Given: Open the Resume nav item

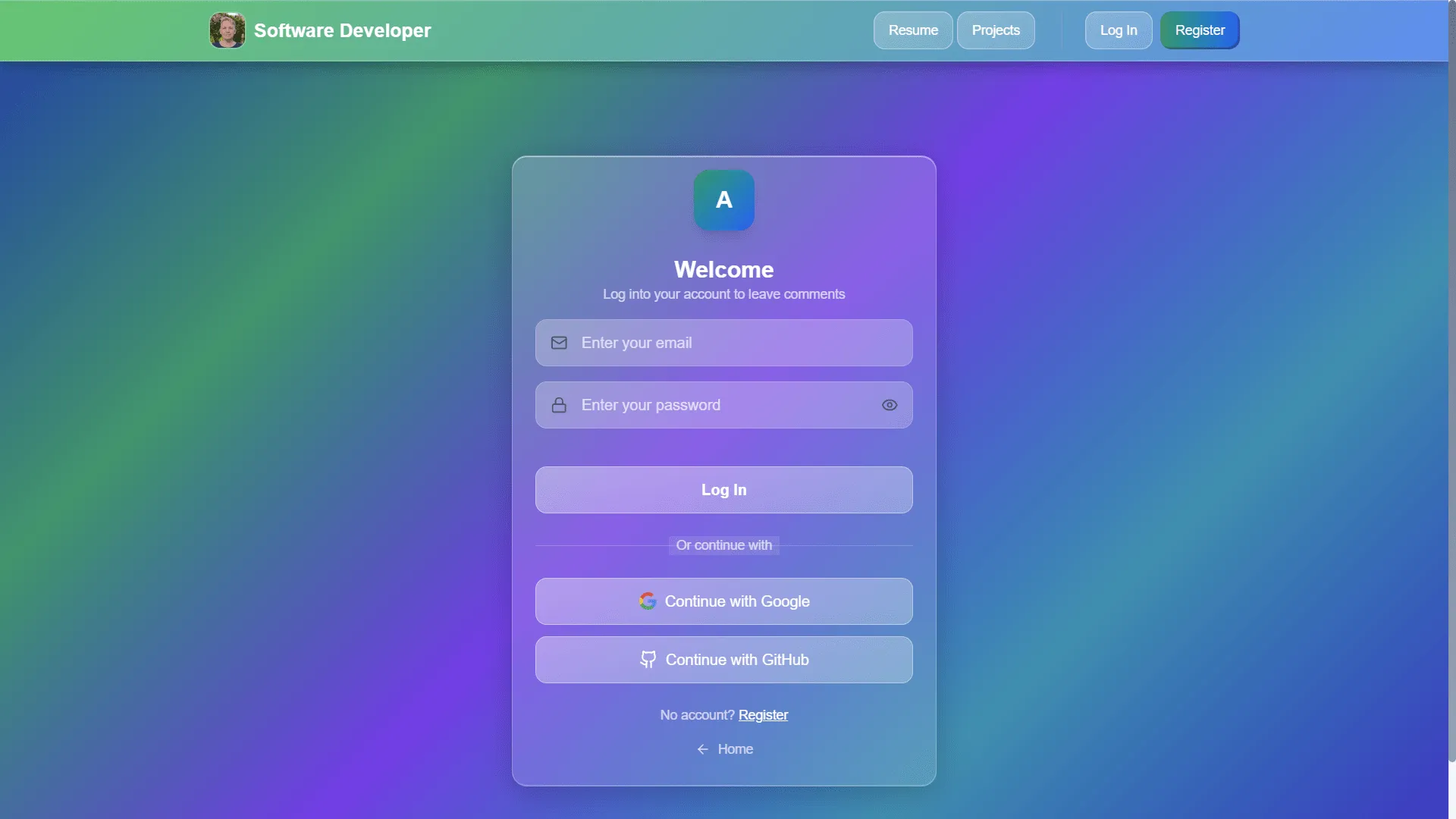Looking at the screenshot, I should coord(913,30).
